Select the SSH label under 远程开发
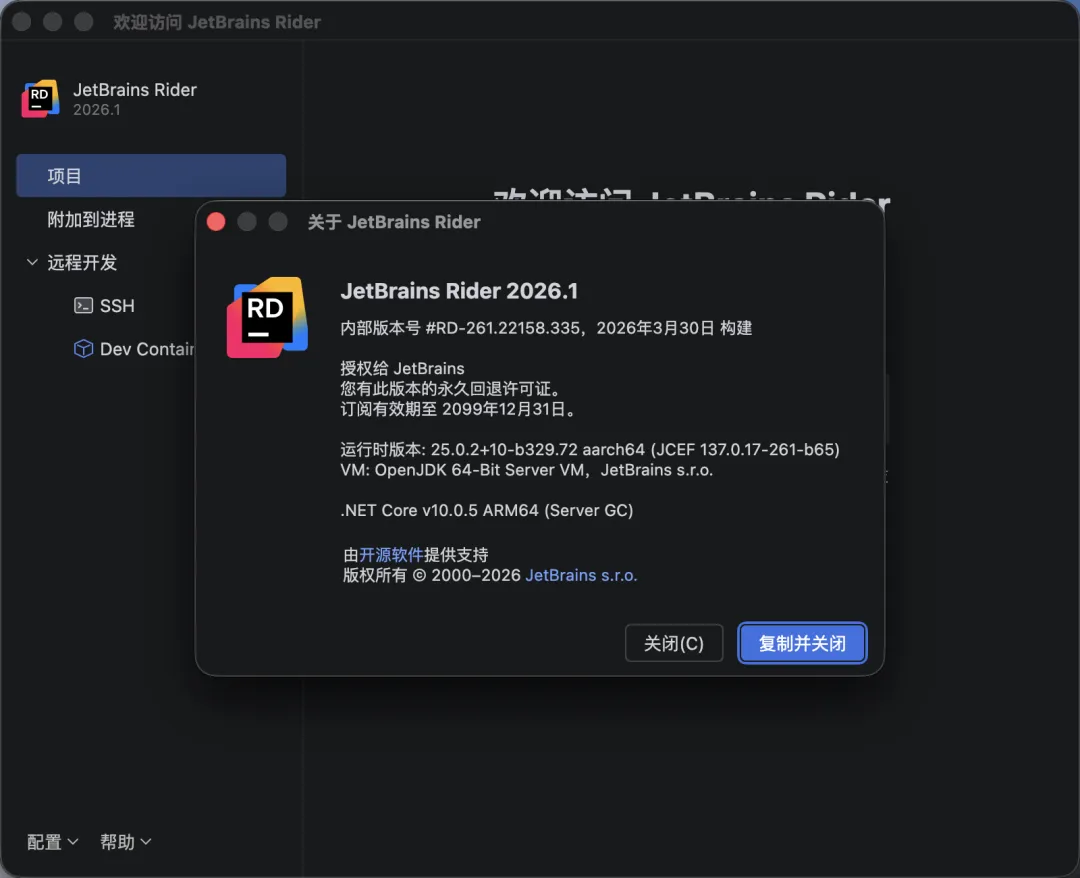 click(117, 306)
